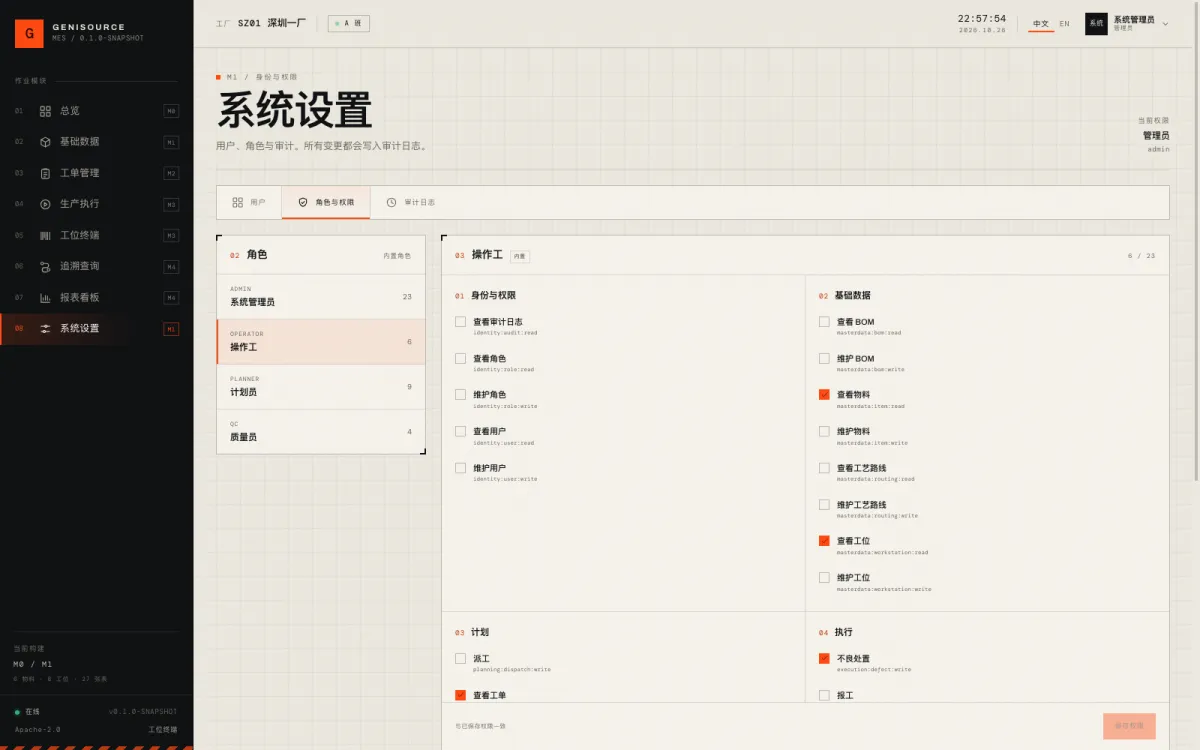The width and height of the screenshot is (1200, 750).
Task: Check the 维护工艺路线 permission
Action: tap(824, 504)
